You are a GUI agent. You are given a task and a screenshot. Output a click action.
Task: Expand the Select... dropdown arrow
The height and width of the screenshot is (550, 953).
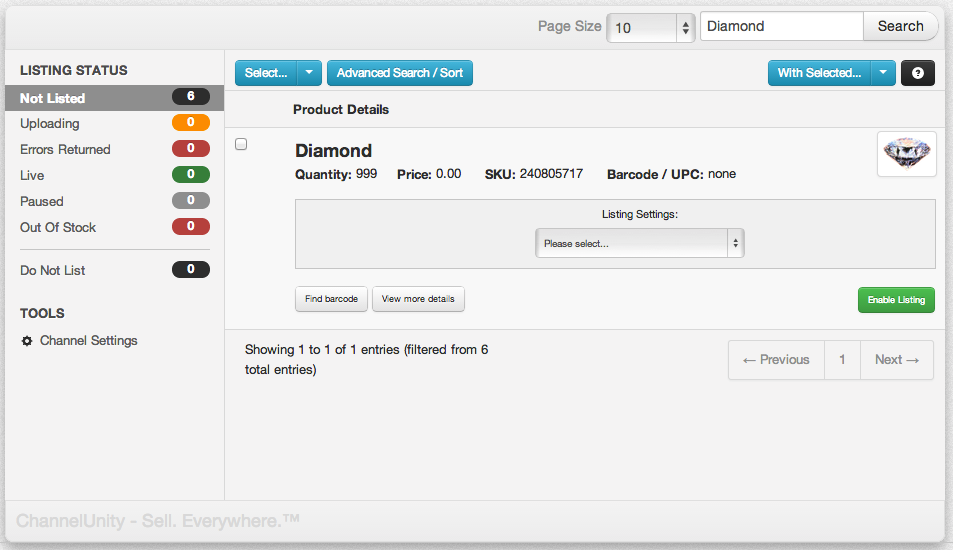[309, 73]
